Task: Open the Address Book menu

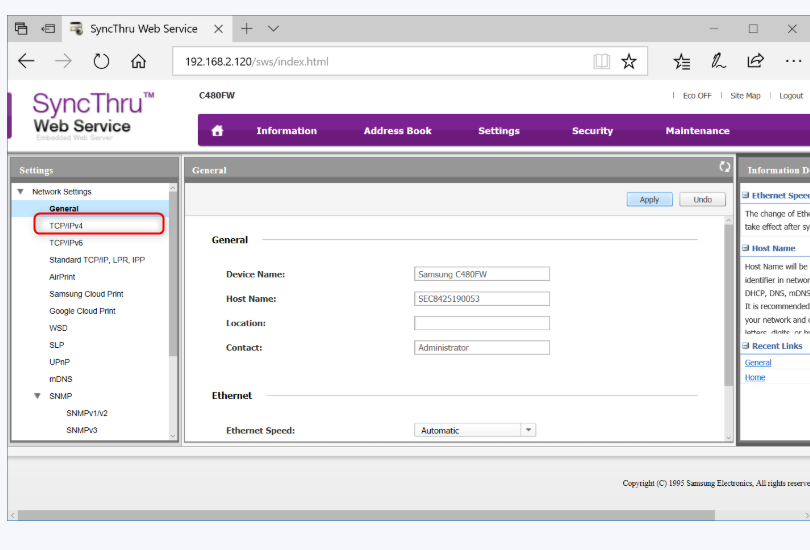Action: 397,131
